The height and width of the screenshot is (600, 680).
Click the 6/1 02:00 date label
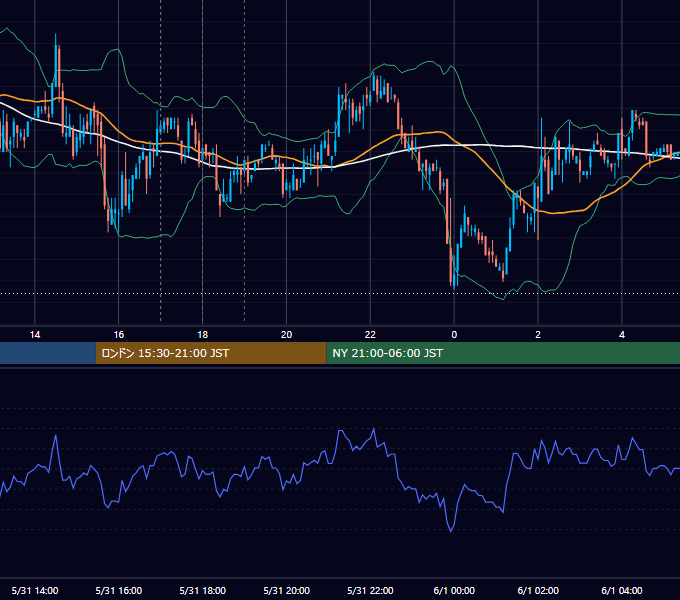pos(538,590)
